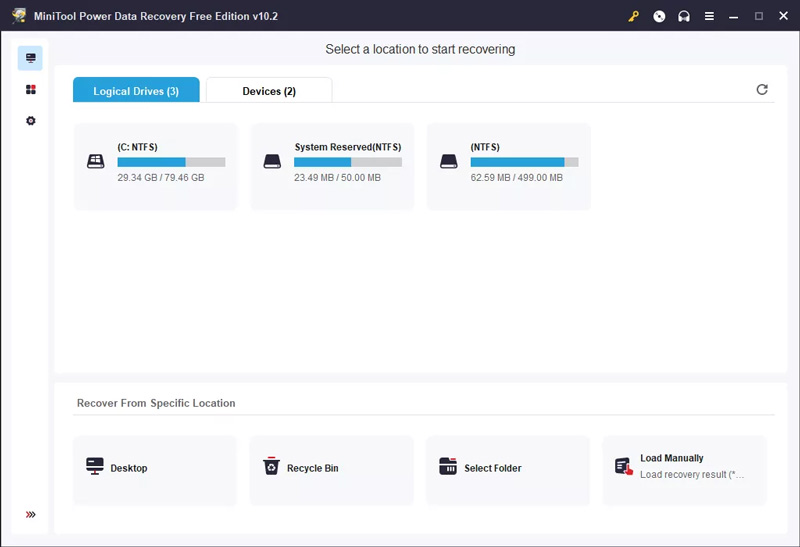This screenshot has height=547, width=800.
Task: Click the headphones support icon
Action: click(684, 16)
